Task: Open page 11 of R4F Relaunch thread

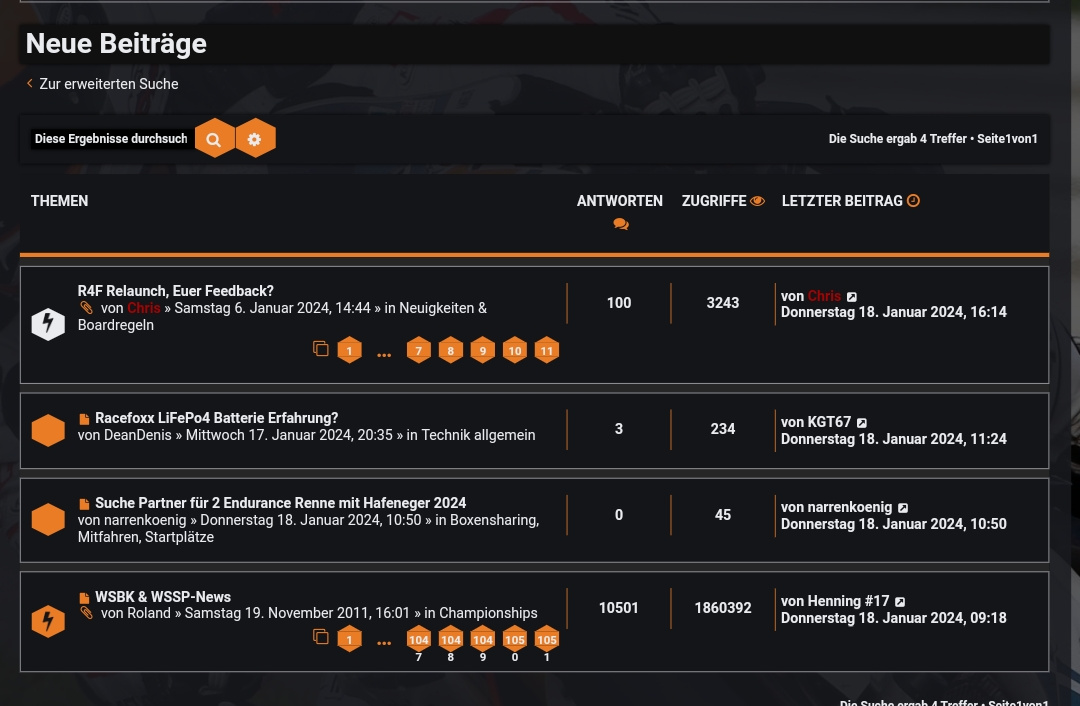Action: 546,351
